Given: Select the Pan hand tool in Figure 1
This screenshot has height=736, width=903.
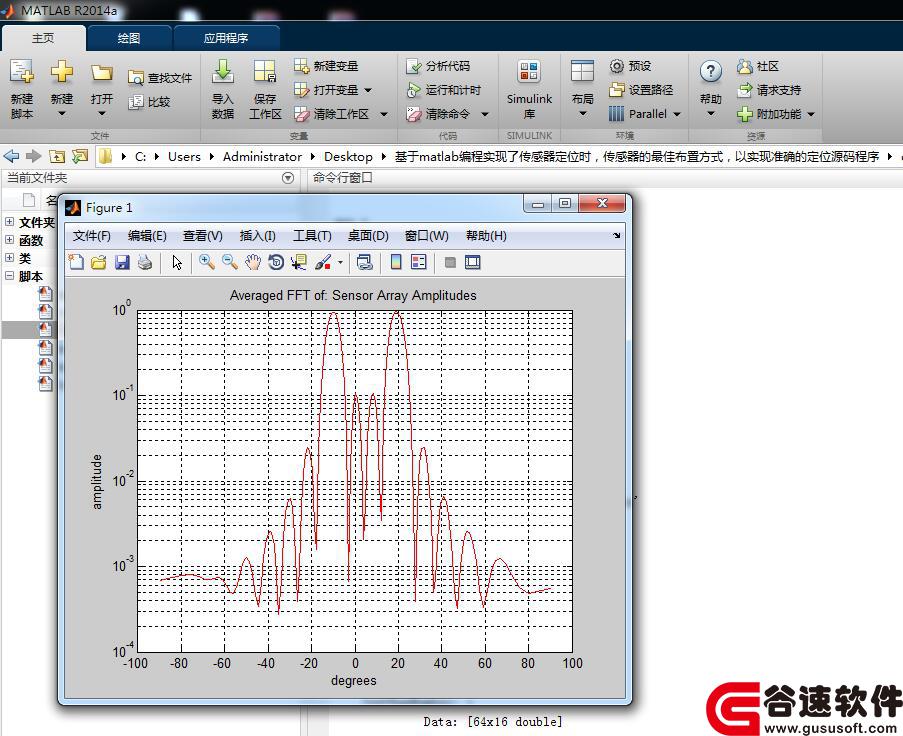Looking at the screenshot, I should point(253,262).
